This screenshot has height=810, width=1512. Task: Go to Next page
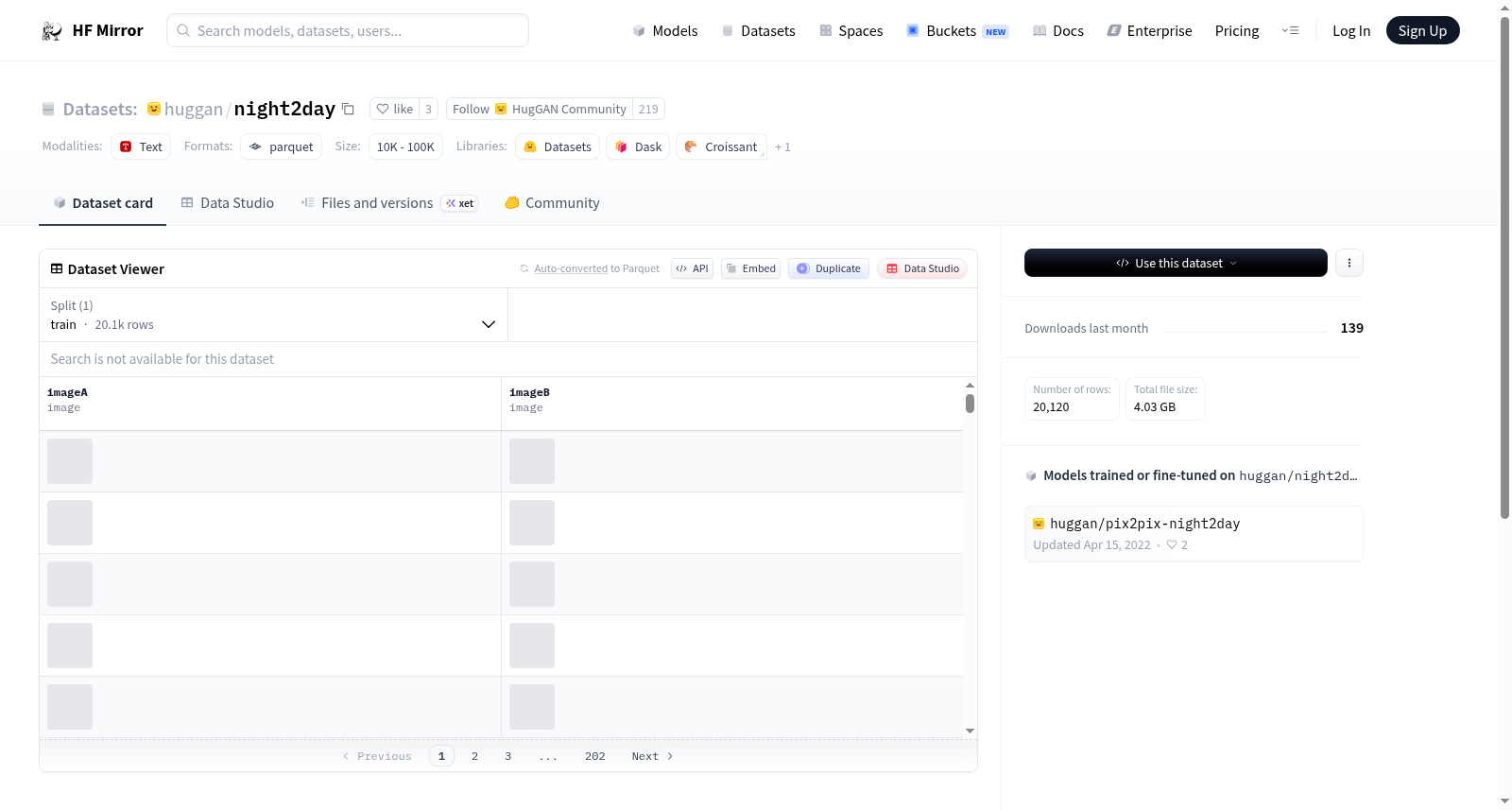(652, 756)
